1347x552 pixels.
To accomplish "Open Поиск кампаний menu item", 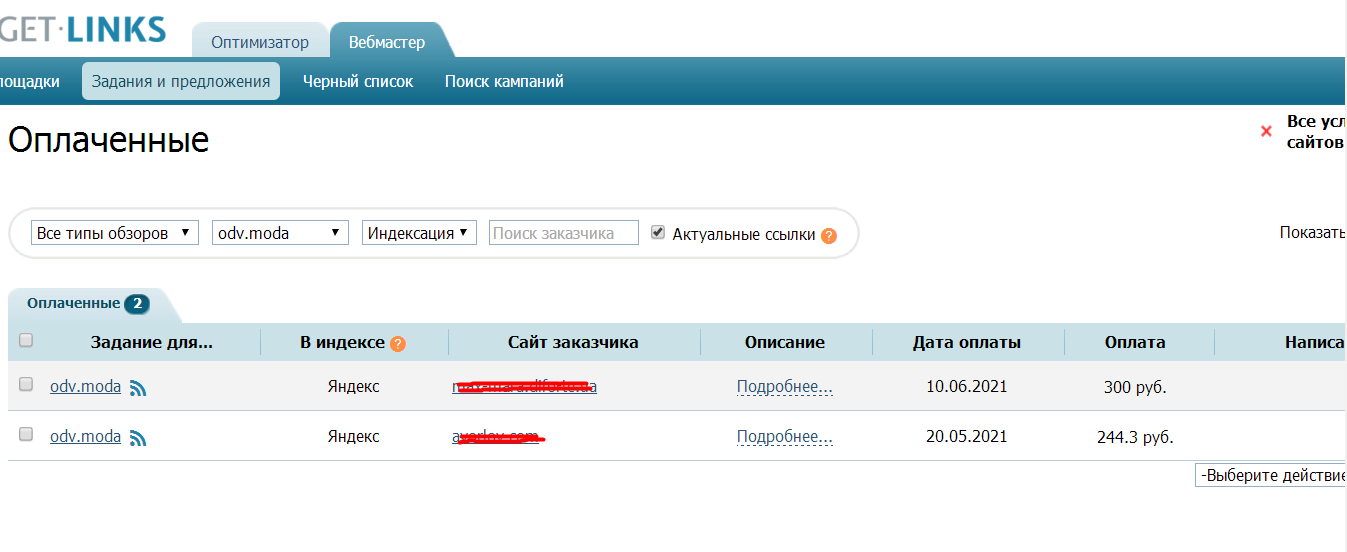I will coord(504,81).
